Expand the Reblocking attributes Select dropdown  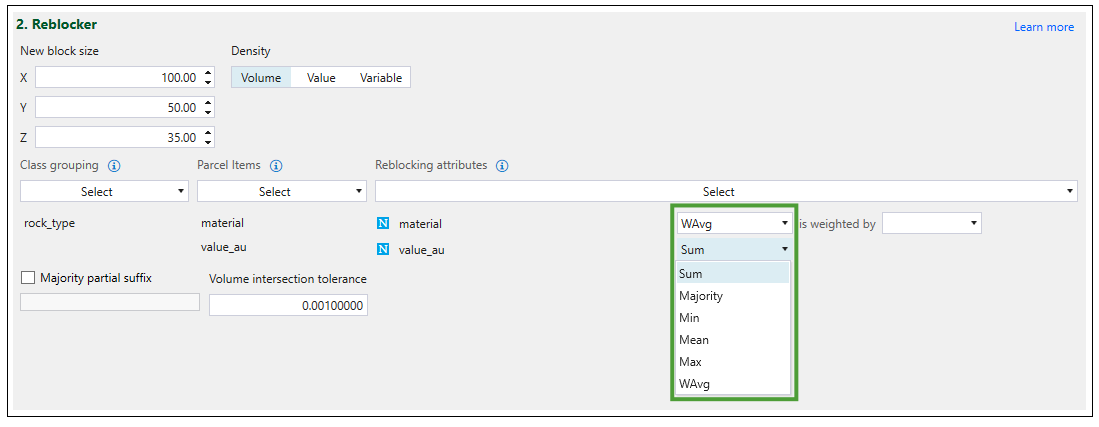(x=725, y=191)
